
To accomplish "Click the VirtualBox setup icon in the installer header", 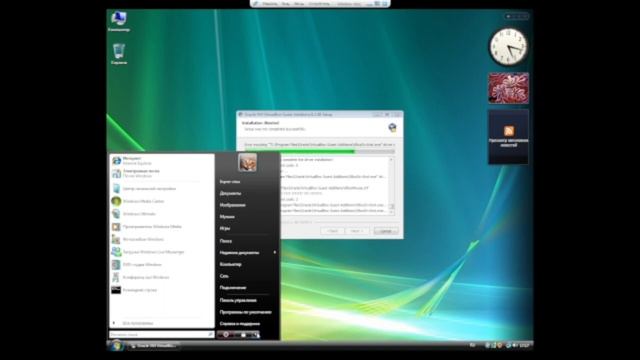I will tap(392, 127).
